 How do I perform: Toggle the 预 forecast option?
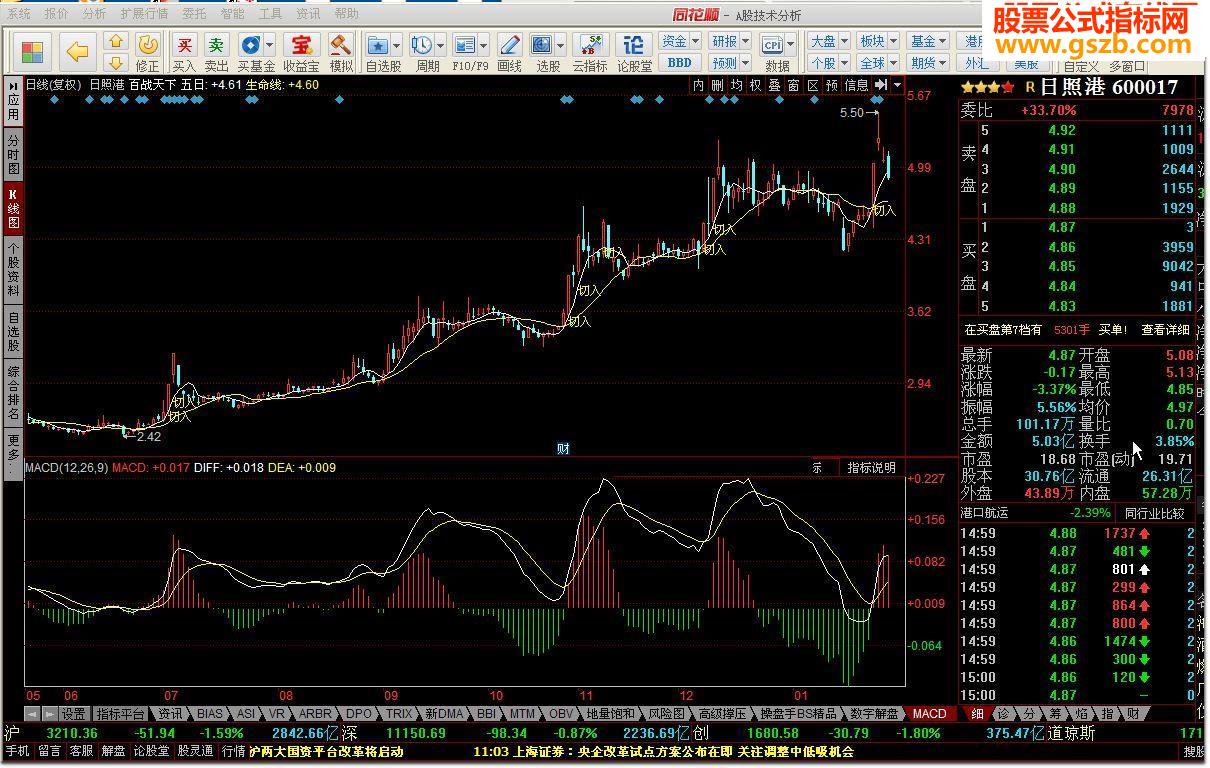[x=831, y=85]
